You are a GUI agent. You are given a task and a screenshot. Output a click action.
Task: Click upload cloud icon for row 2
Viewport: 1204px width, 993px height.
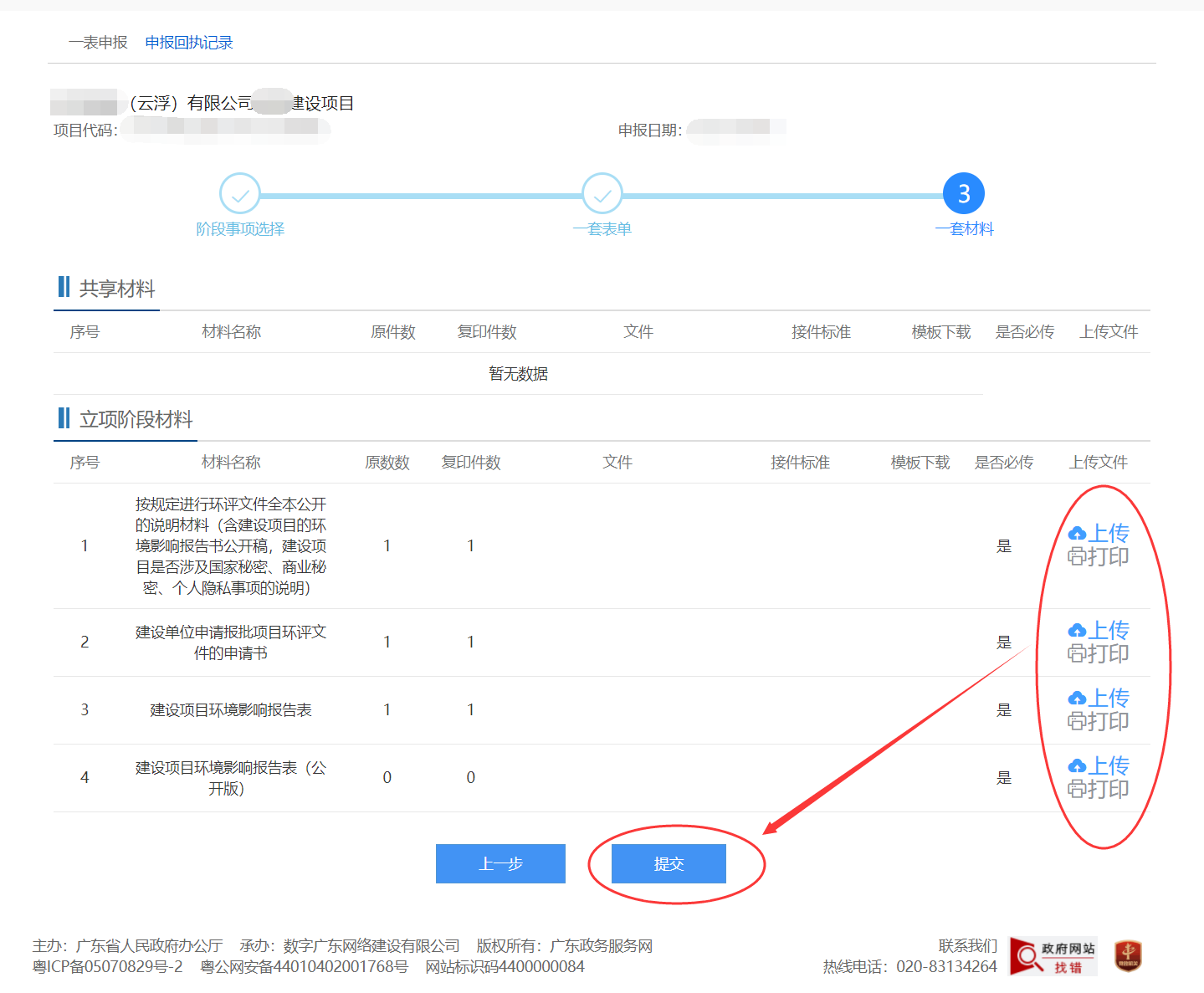point(1078,631)
